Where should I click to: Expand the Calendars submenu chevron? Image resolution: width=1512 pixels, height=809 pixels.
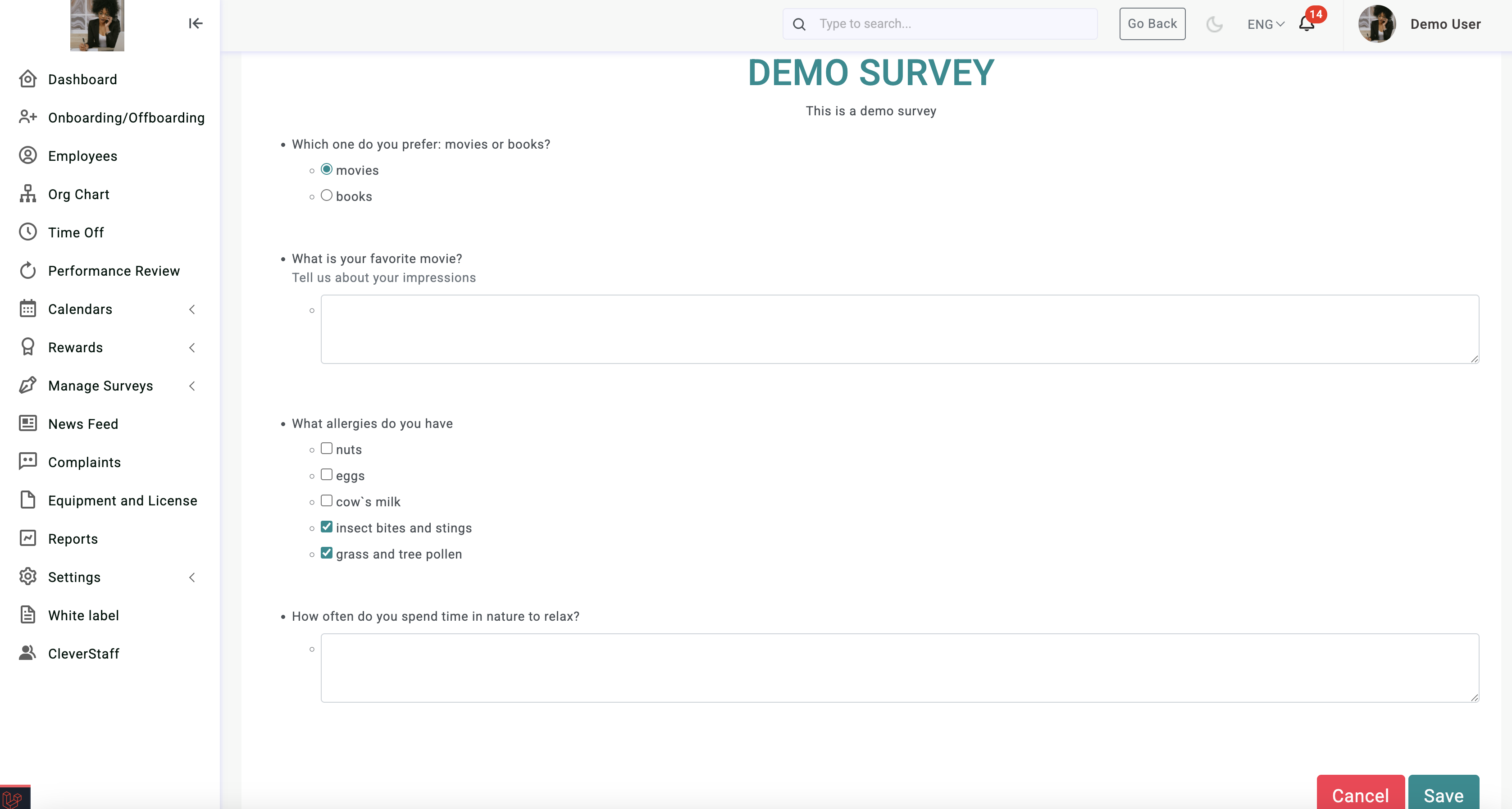click(x=192, y=309)
